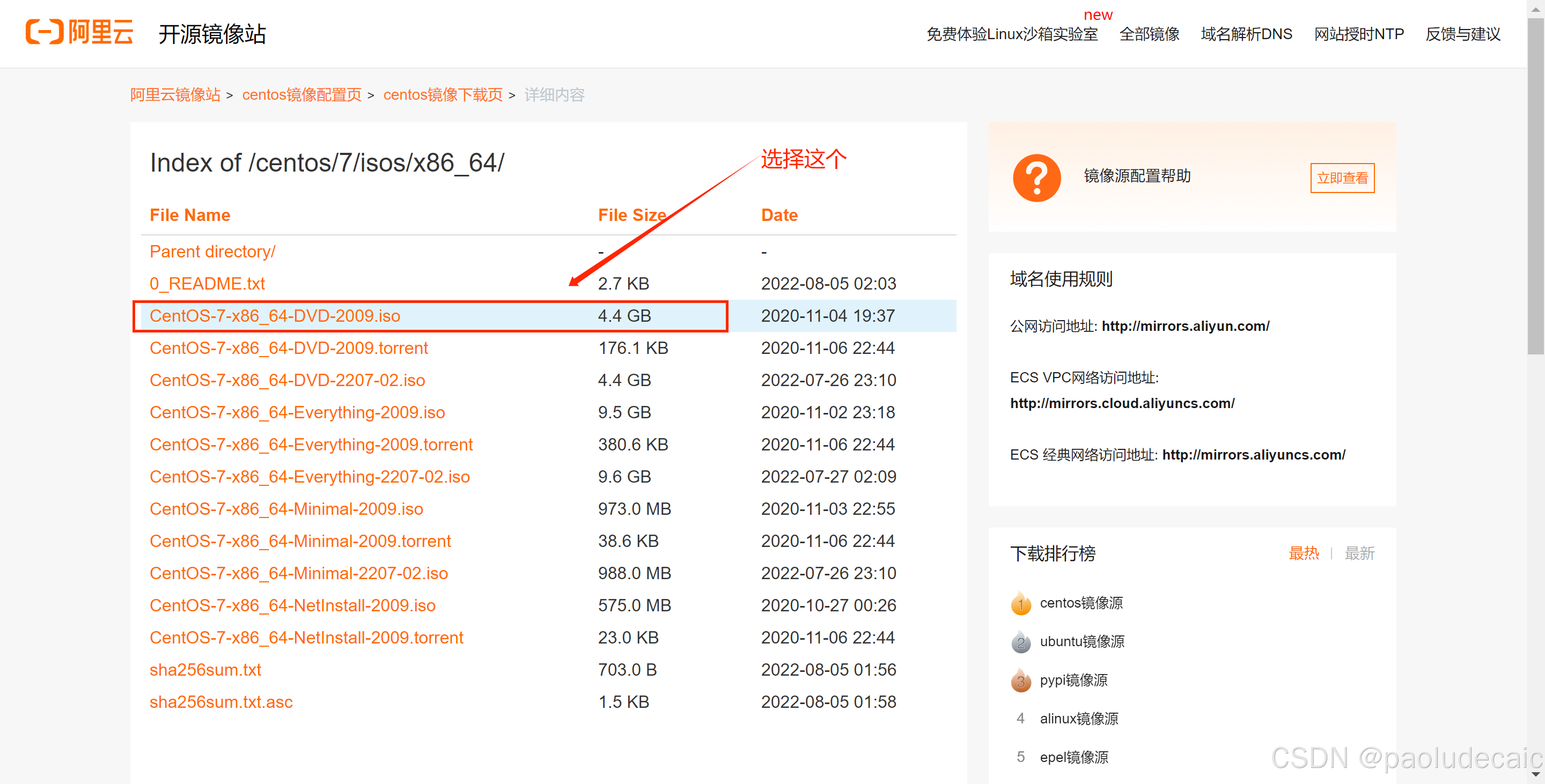Download CentOS-7-x86_64-DVD-2009.iso file
This screenshot has height=784, width=1545.
tap(275, 316)
